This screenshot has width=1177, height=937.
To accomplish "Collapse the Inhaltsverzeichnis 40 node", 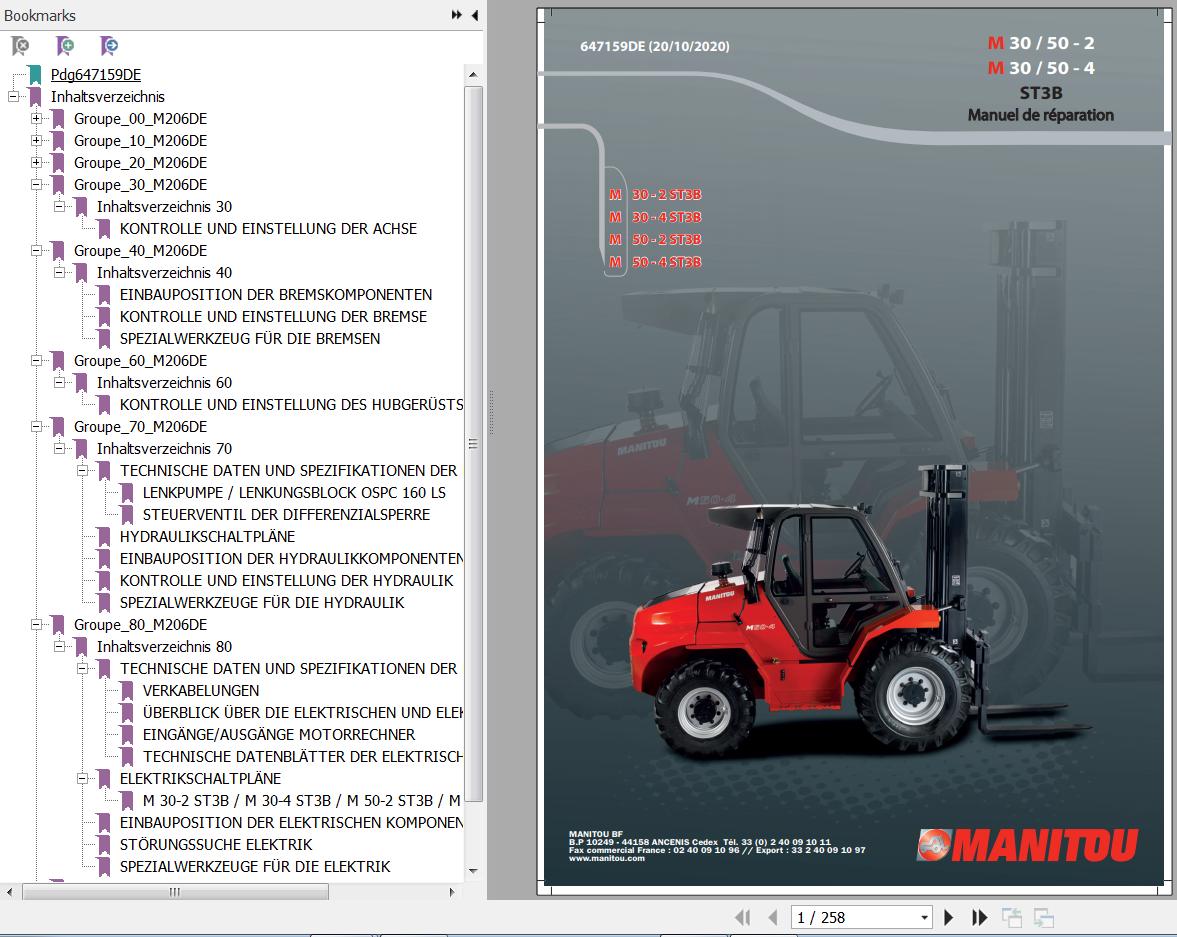I will pyautogui.click(x=59, y=273).
